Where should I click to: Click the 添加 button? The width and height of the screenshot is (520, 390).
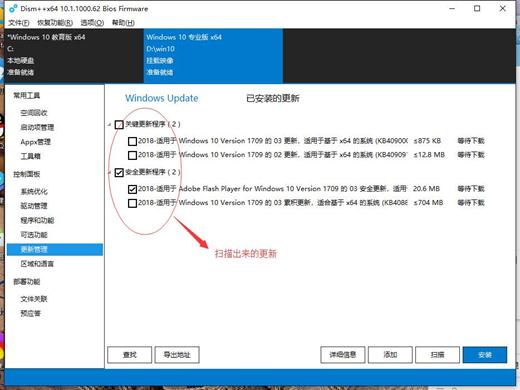point(390,355)
